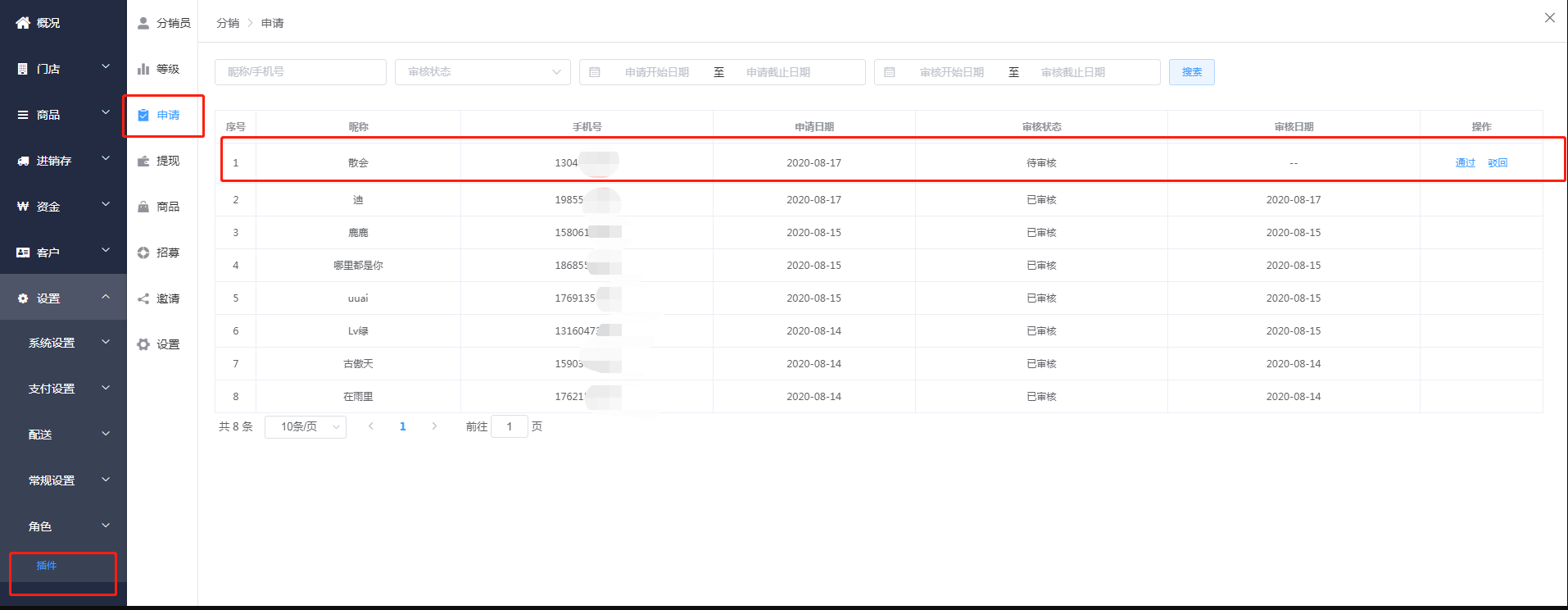Image resolution: width=1568 pixels, height=610 pixels.
Task: Click the nickname cell uuai
Action: (x=358, y=298)
